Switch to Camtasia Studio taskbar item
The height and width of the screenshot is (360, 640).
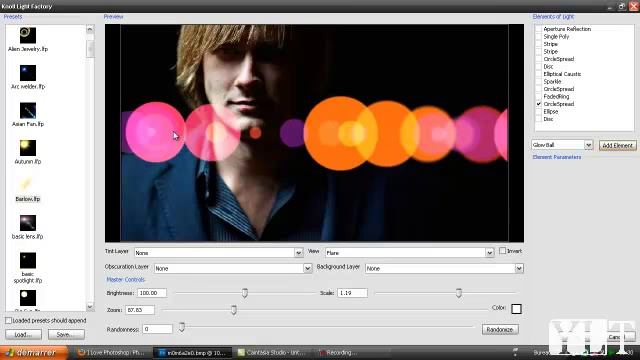coord(274,353)
